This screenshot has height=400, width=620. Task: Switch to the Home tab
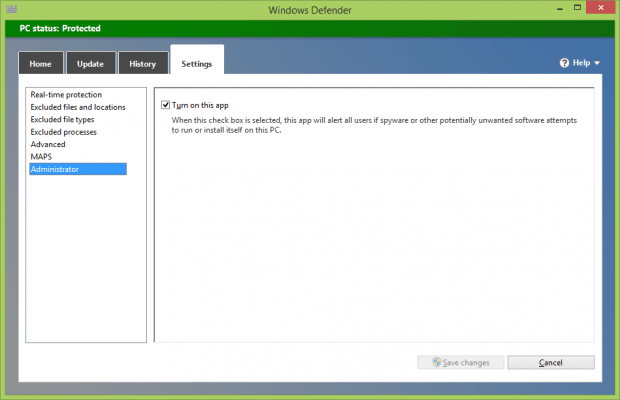pyautogui.click(x=41, y=63)
